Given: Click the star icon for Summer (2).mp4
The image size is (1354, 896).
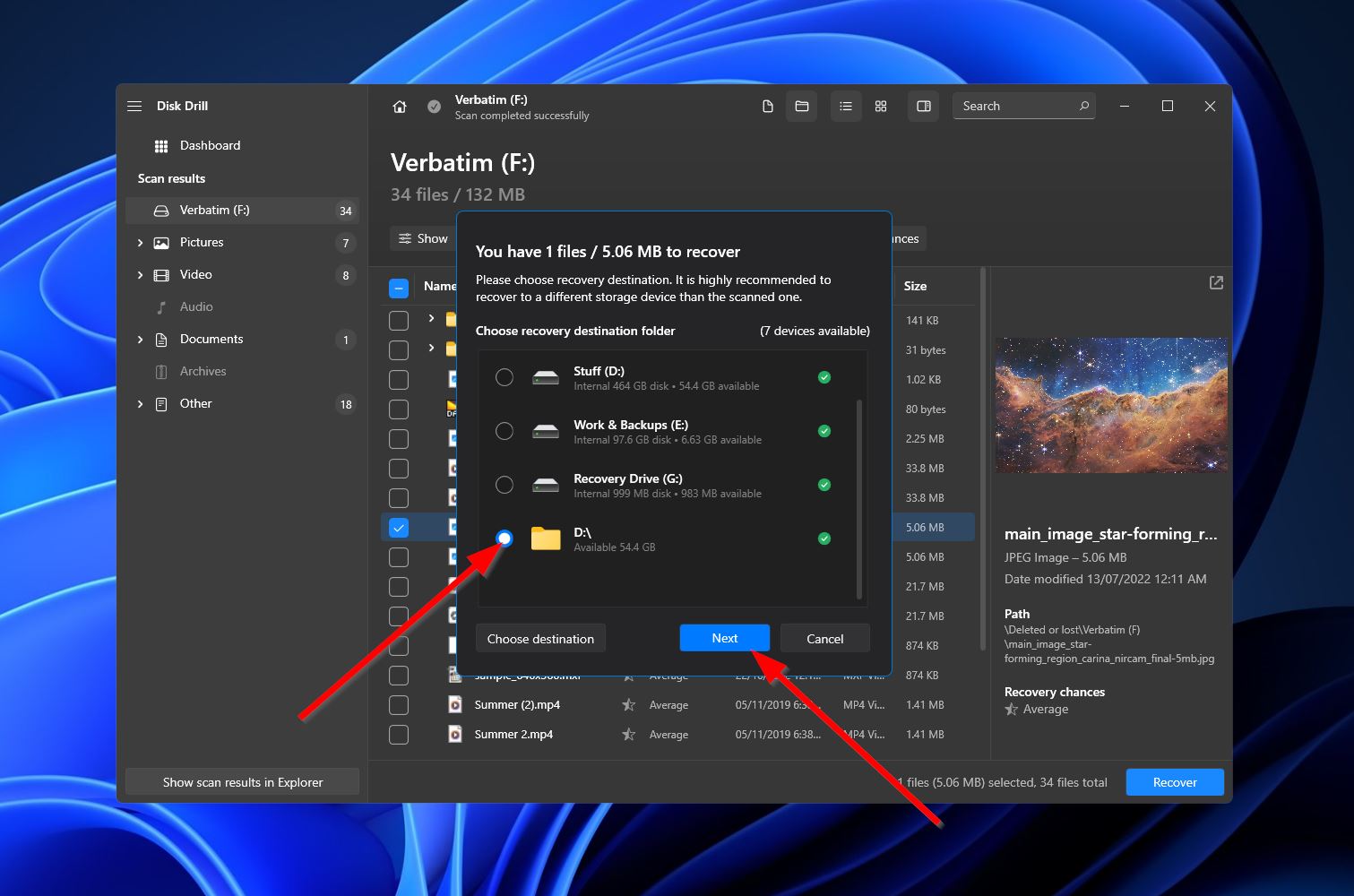Looking at the screenshot, I should (x=629, y=705).
